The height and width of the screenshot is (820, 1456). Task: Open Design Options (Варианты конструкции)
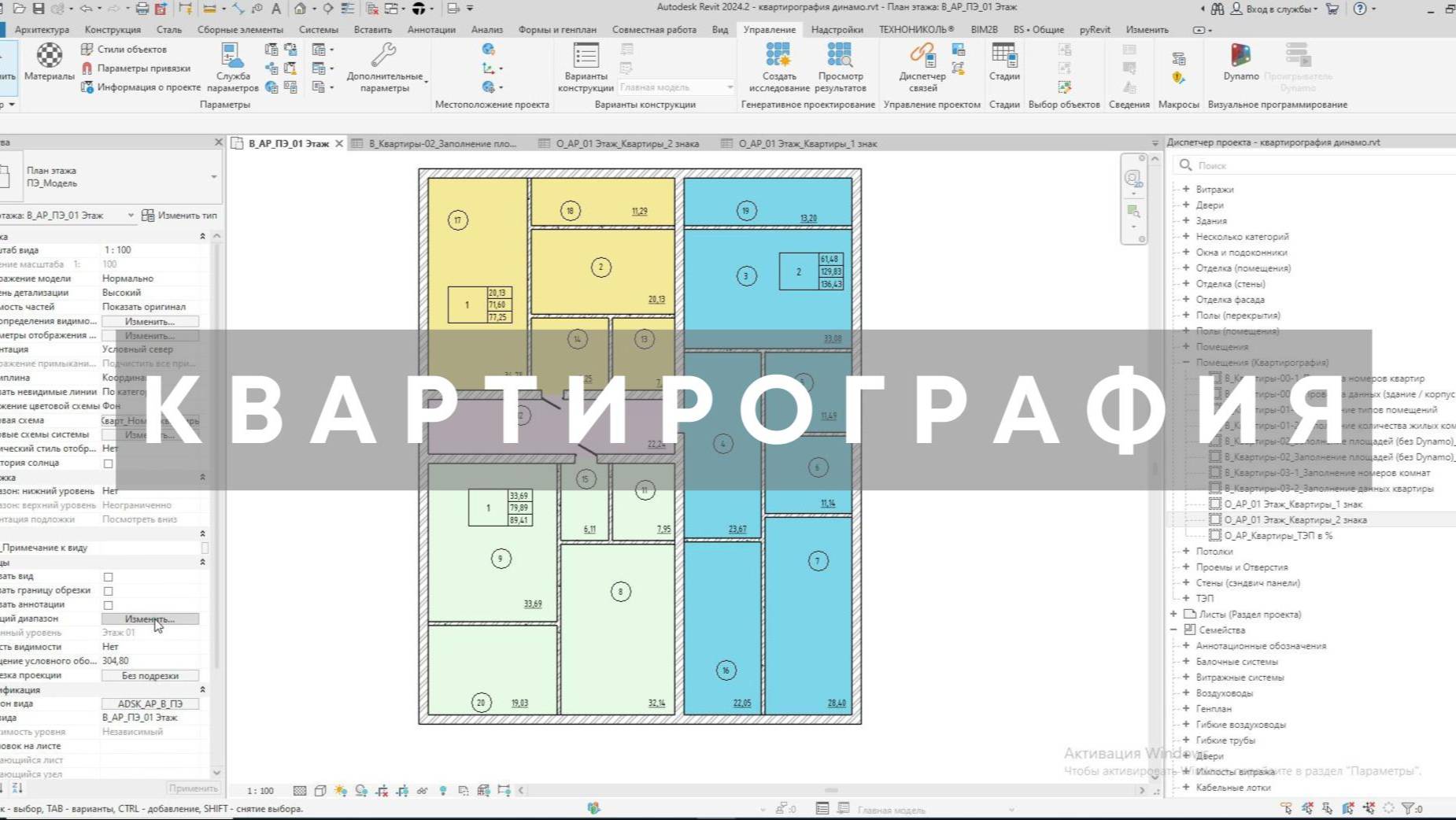(x=586, y=68)
